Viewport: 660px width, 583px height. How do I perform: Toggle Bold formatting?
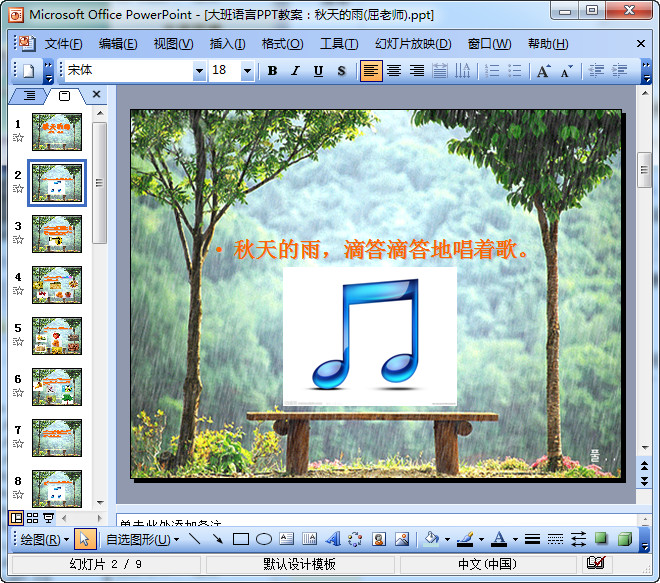pos(272,71)
